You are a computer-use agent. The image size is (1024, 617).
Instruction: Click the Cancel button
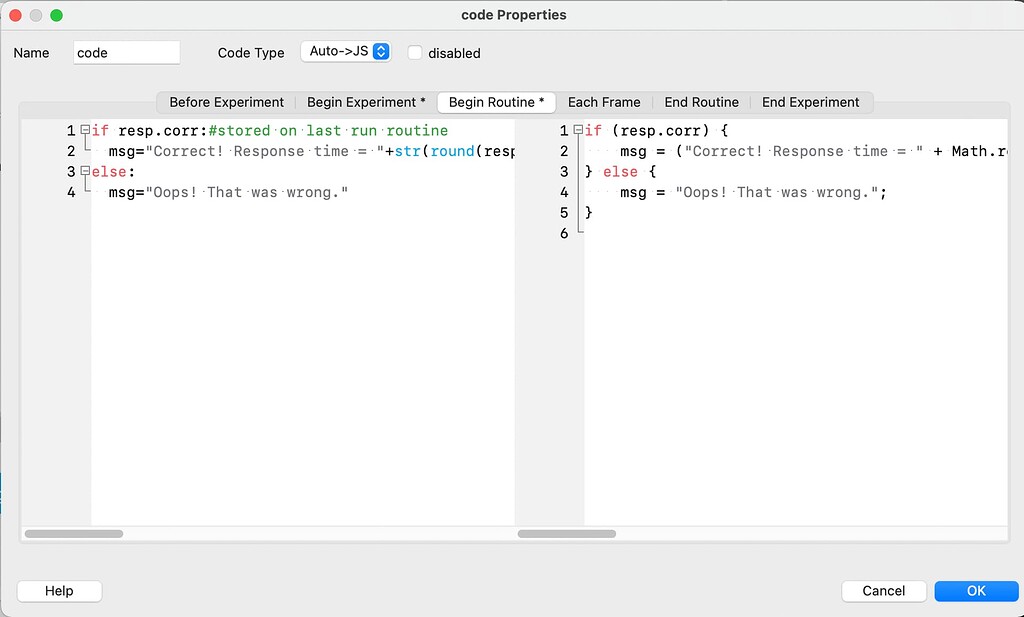click(883, 591)
